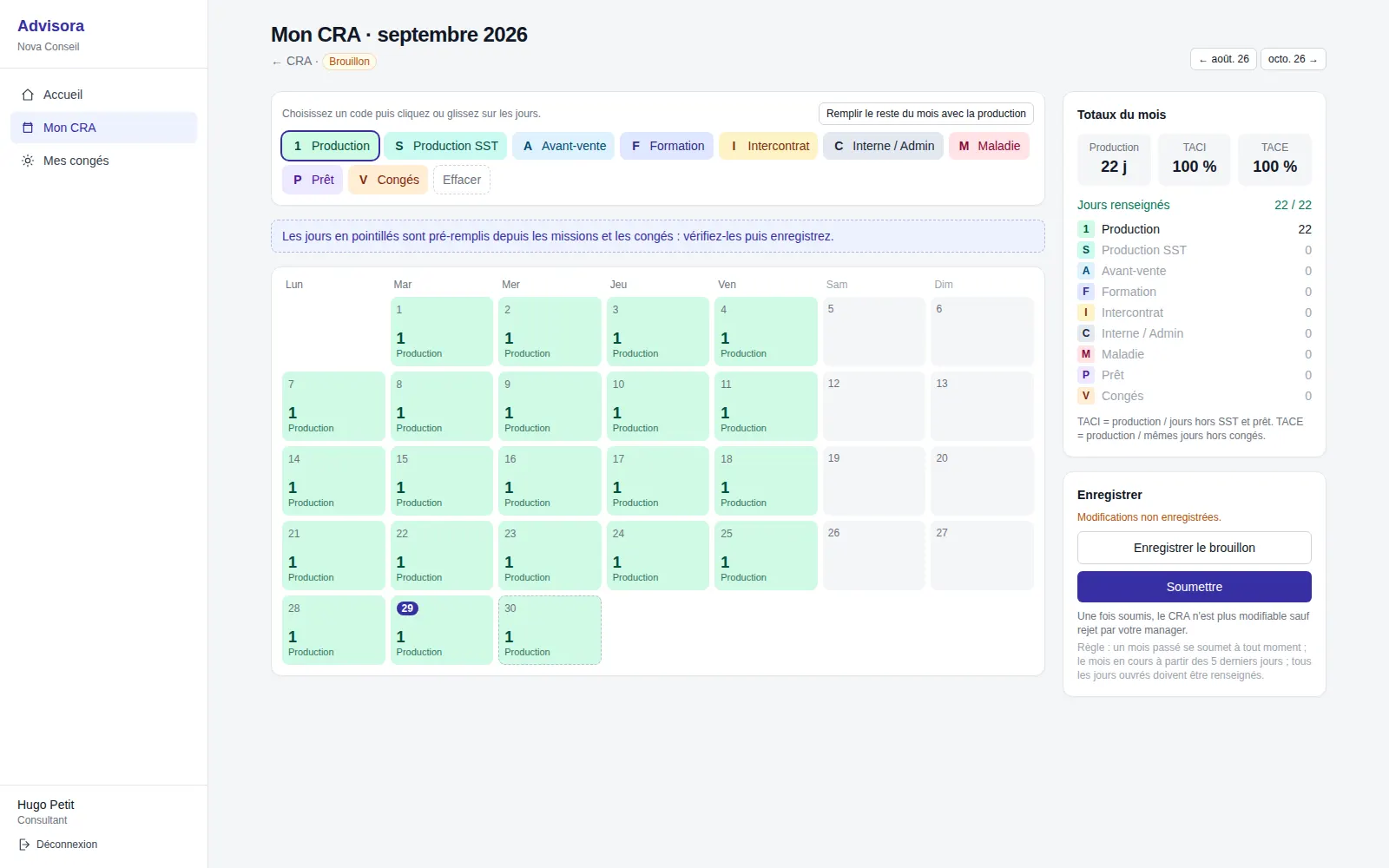The width and height of the screenshot is (1389, 868).
Task: Choose the Interne / Admin code
Action: (883, 146)
